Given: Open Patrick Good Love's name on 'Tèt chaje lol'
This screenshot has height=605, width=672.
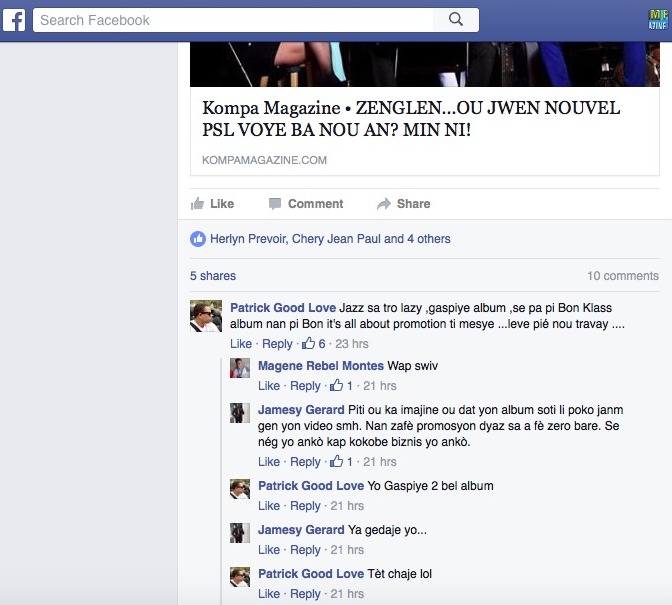Looking at the screenshot, I should [311, 574].
